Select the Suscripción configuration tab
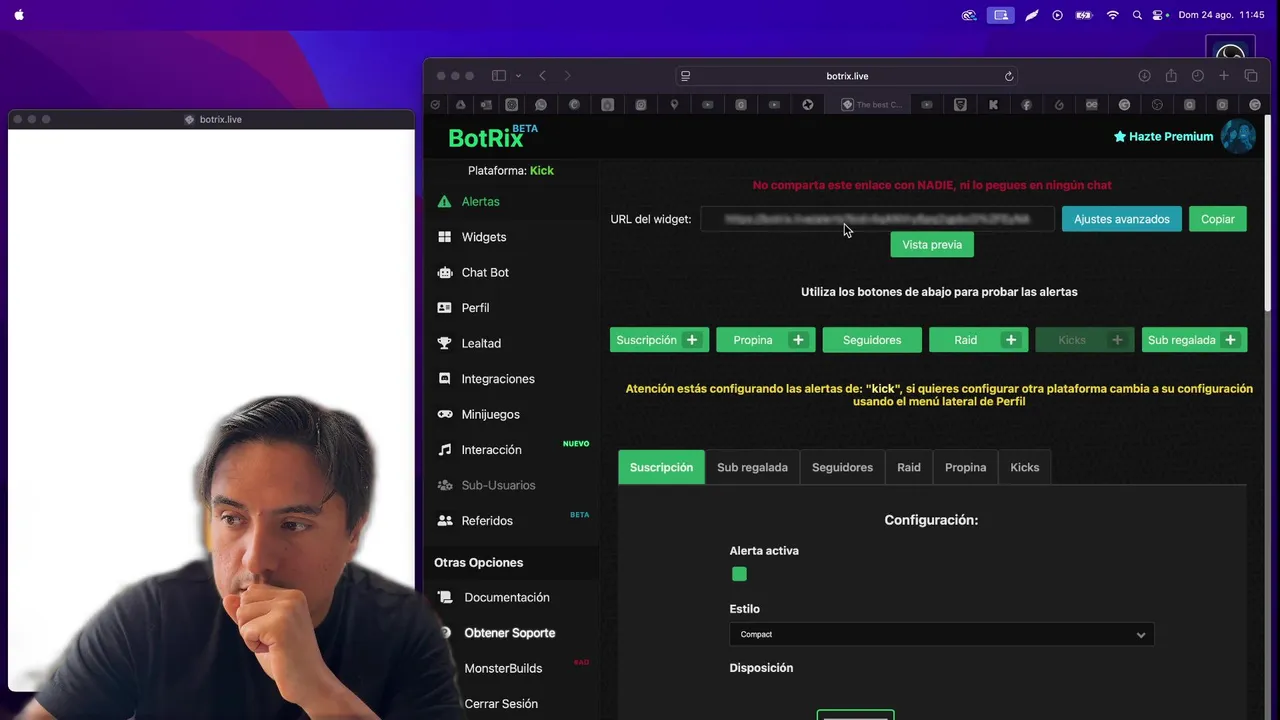The height and width of the screenshot is (720, 1280). [661, 467]
